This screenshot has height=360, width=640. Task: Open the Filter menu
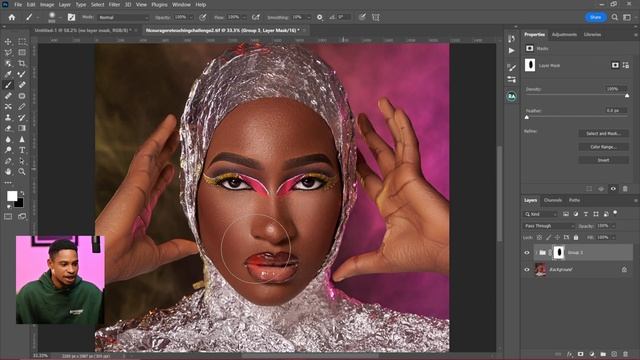pos(114,4)
